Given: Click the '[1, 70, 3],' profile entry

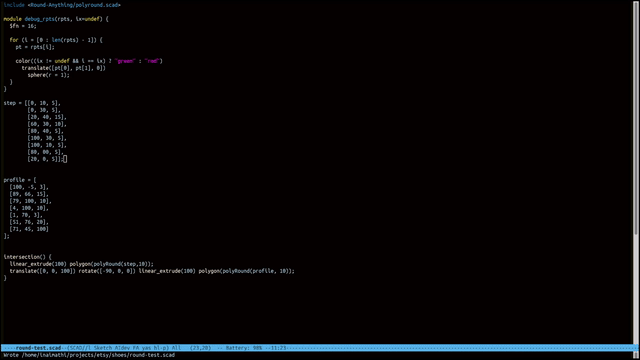Looking at the screenshot, I should [x=26, y=215].
